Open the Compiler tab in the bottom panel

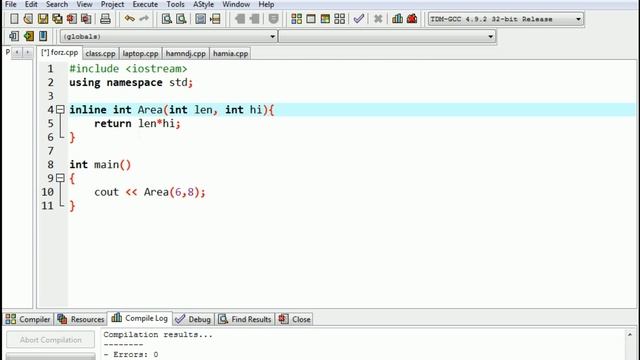28,319
